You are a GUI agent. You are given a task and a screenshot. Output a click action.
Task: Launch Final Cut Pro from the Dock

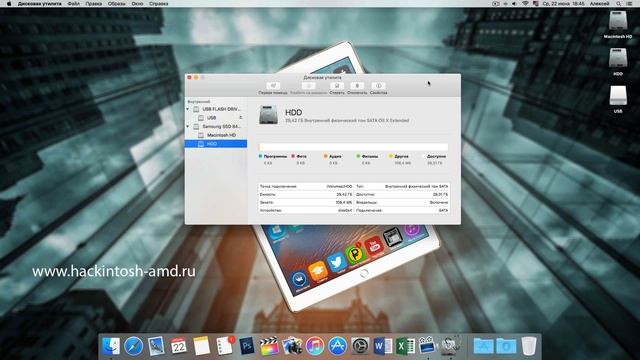tap(269, 346)
